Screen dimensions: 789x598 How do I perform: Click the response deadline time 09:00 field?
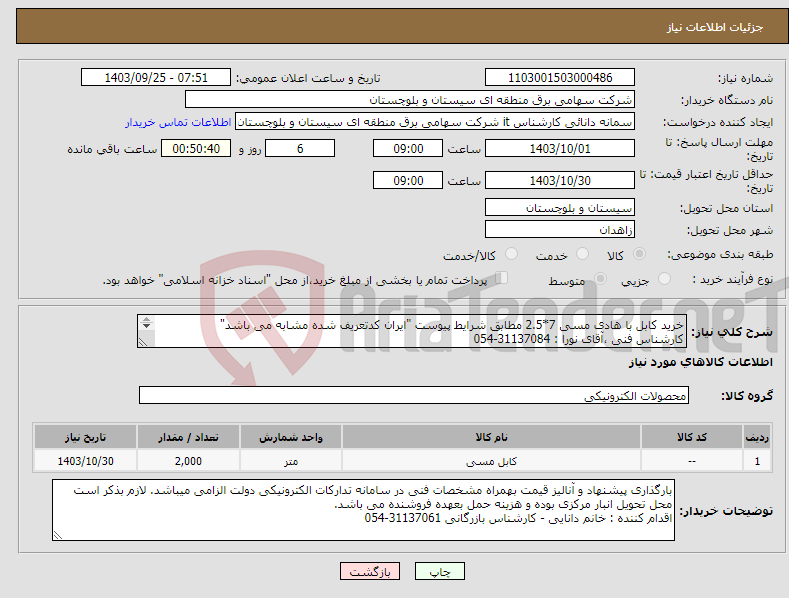coord(408,148)
